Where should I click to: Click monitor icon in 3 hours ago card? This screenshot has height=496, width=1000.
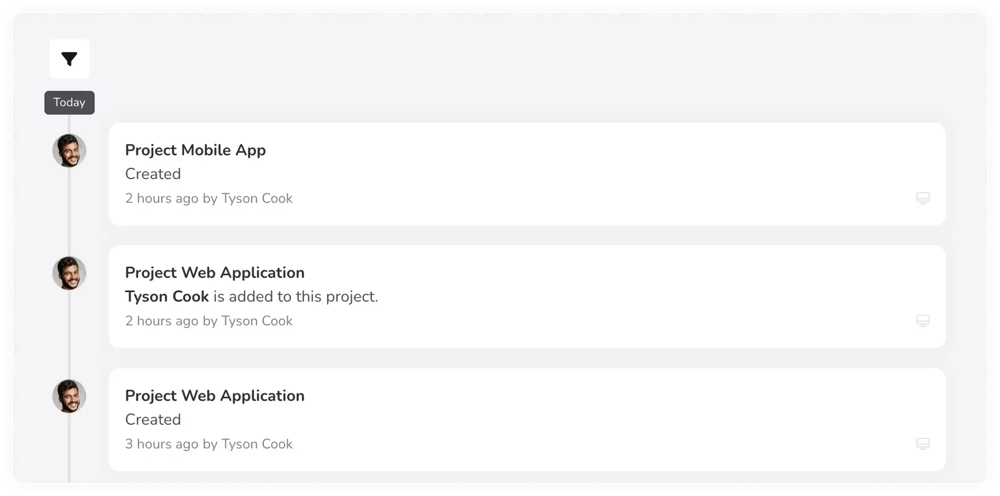coord(923,444)
